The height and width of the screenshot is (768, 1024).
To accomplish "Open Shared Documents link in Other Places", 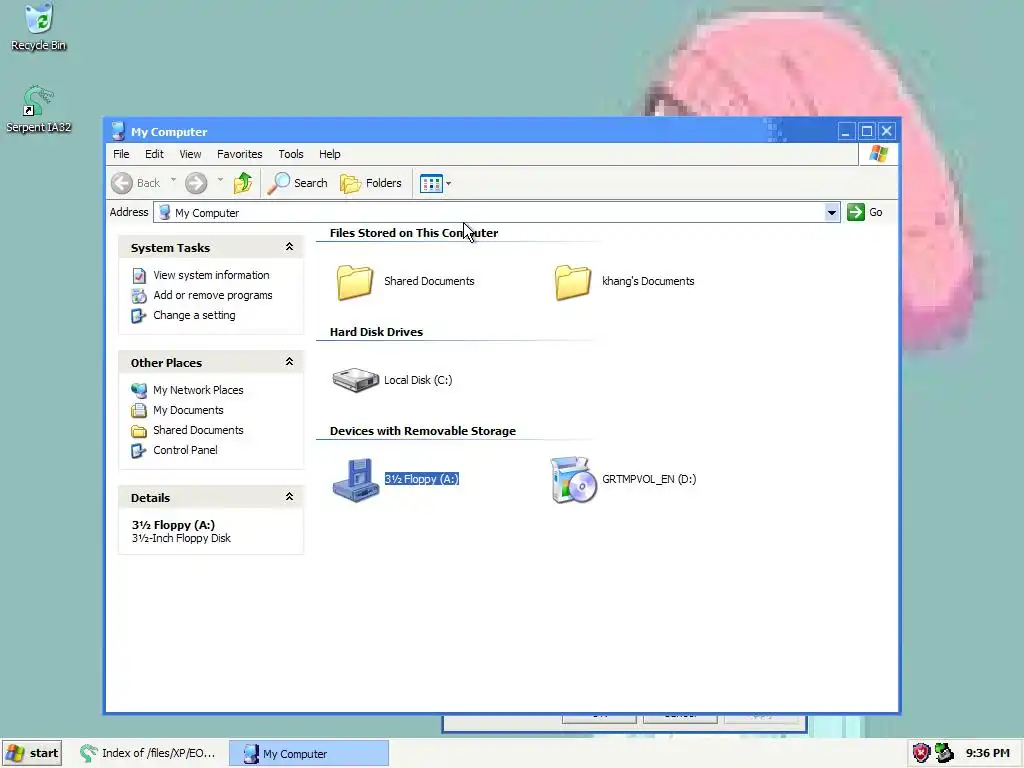I will tap(198, 430).
